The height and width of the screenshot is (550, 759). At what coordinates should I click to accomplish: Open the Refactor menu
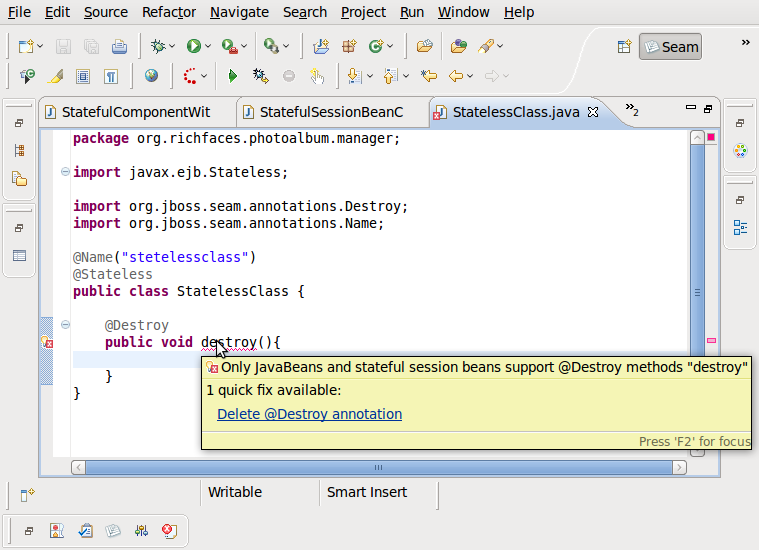[x=169, y=12]
